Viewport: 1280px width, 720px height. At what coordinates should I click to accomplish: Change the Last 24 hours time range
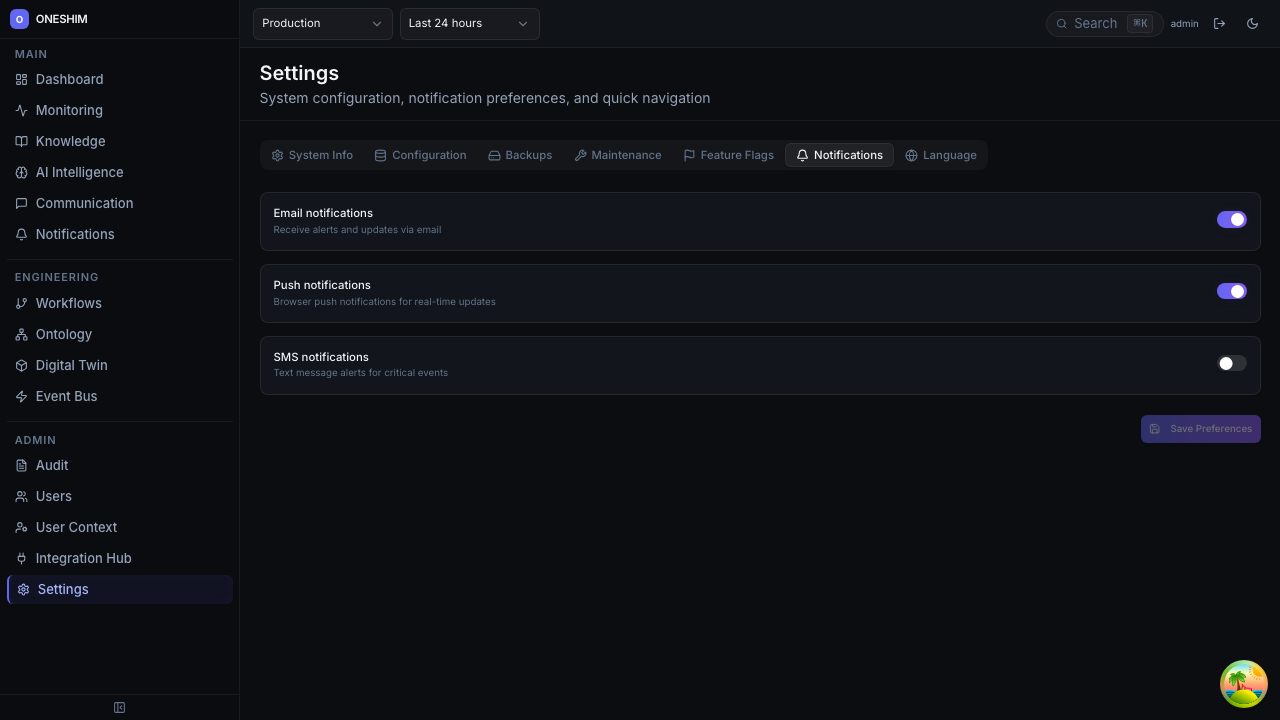click(469, 23)
